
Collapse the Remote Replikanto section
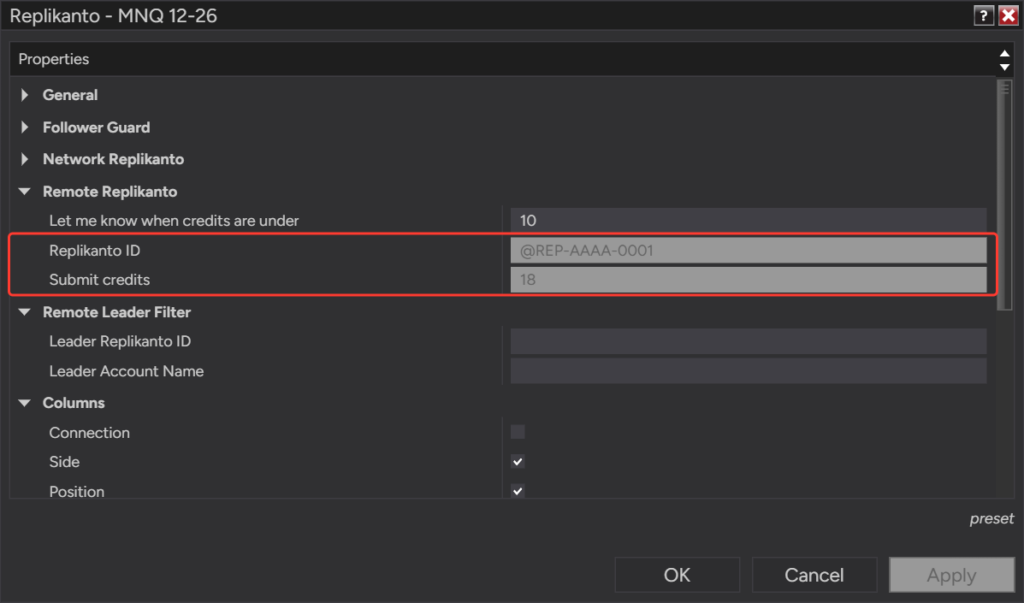tap(25, 191)
